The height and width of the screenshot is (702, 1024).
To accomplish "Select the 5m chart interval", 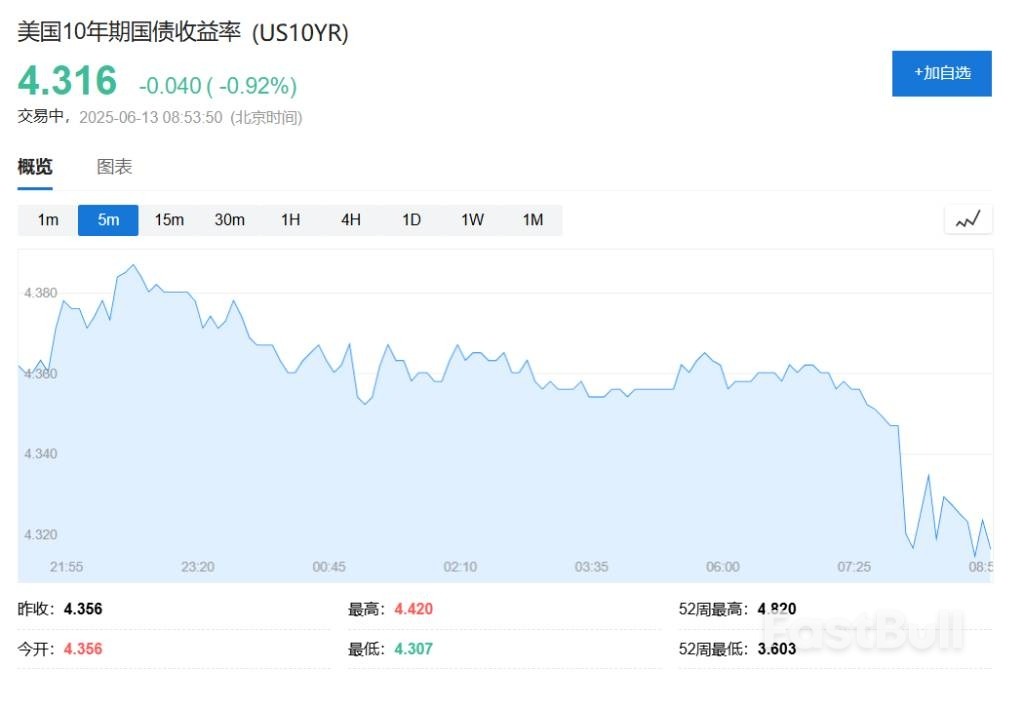I will (x=107, y=219).
